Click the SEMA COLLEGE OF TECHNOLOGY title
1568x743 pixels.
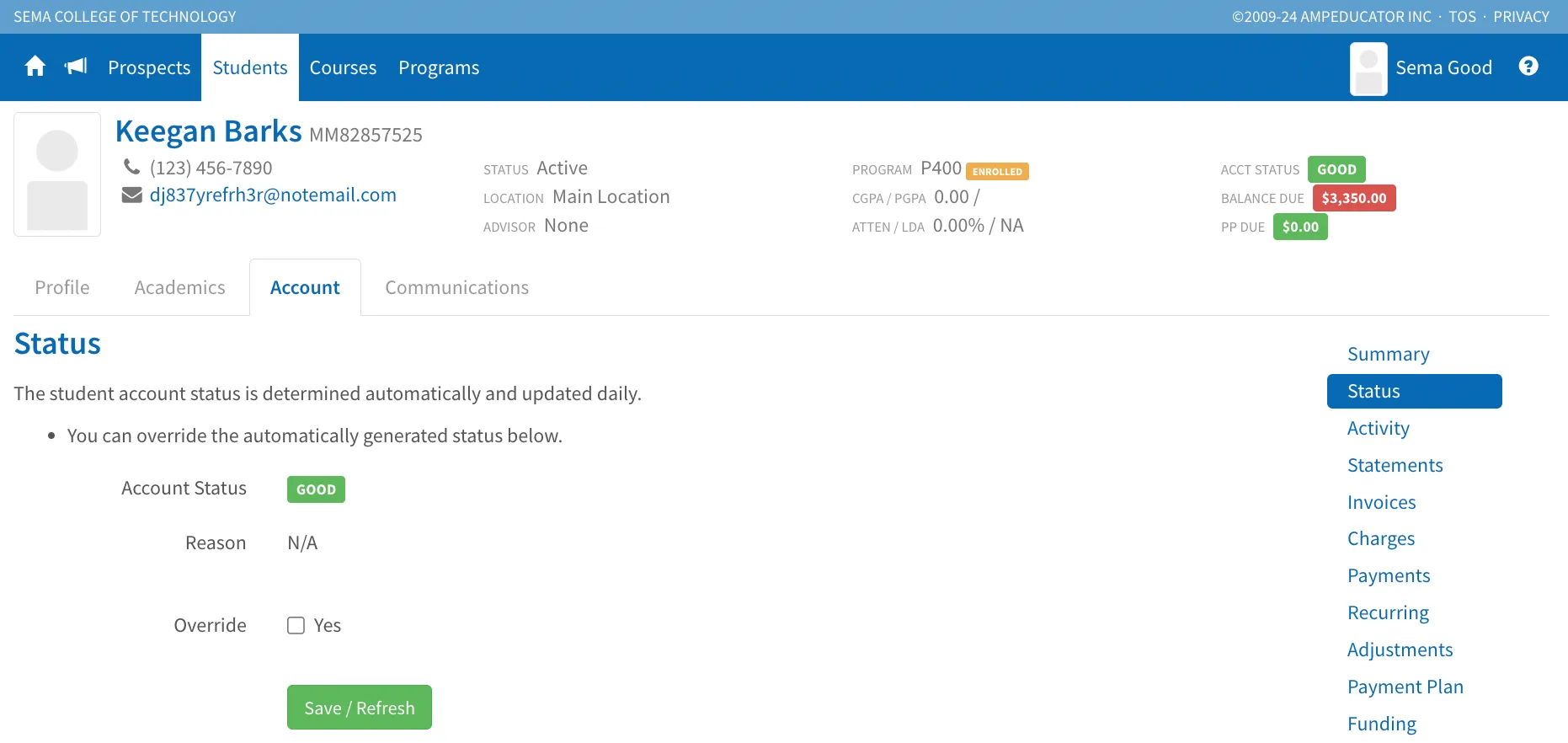click(x=125, y=16)
